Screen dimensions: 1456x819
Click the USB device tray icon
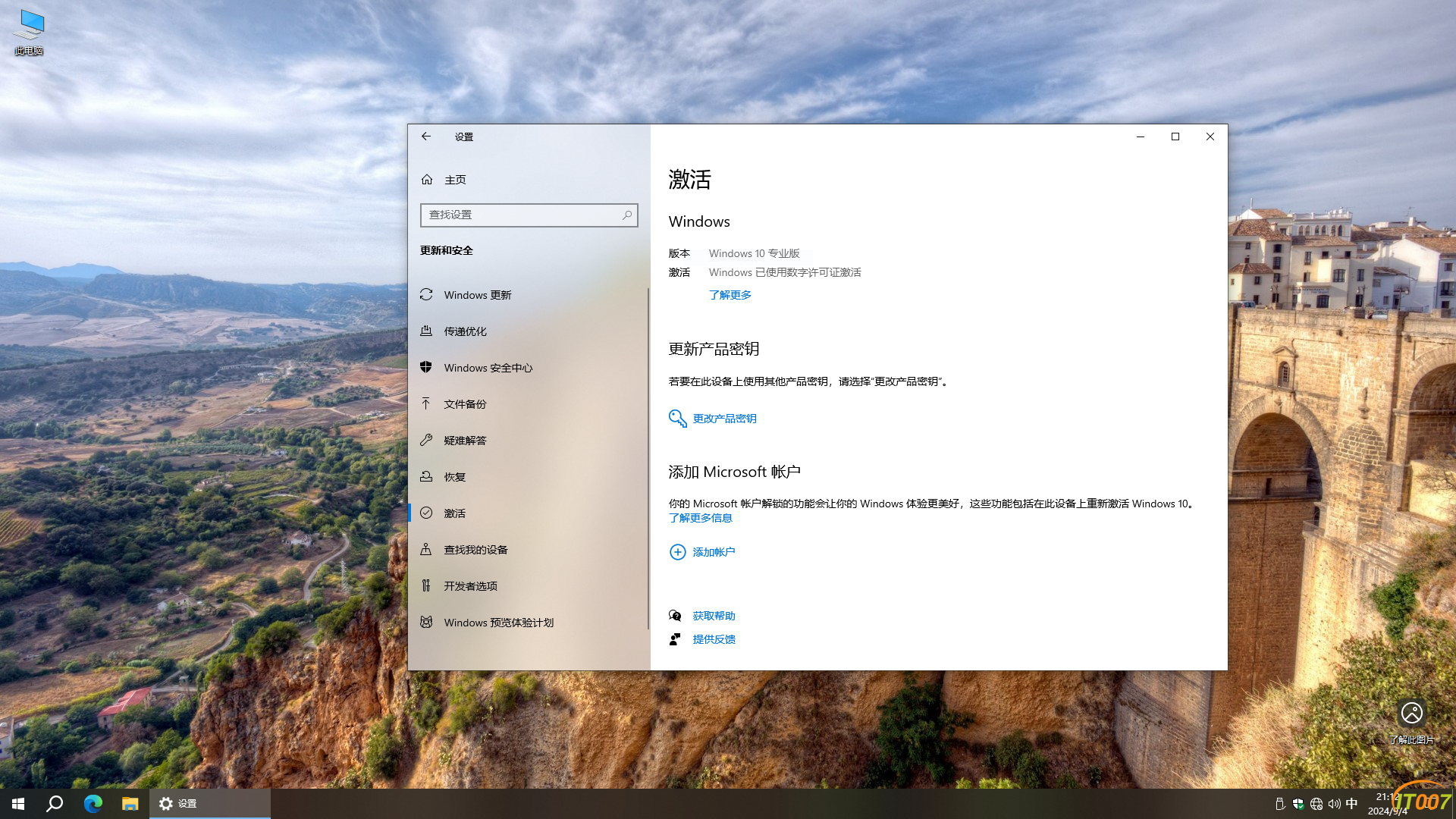click(x=1280, y=804)
